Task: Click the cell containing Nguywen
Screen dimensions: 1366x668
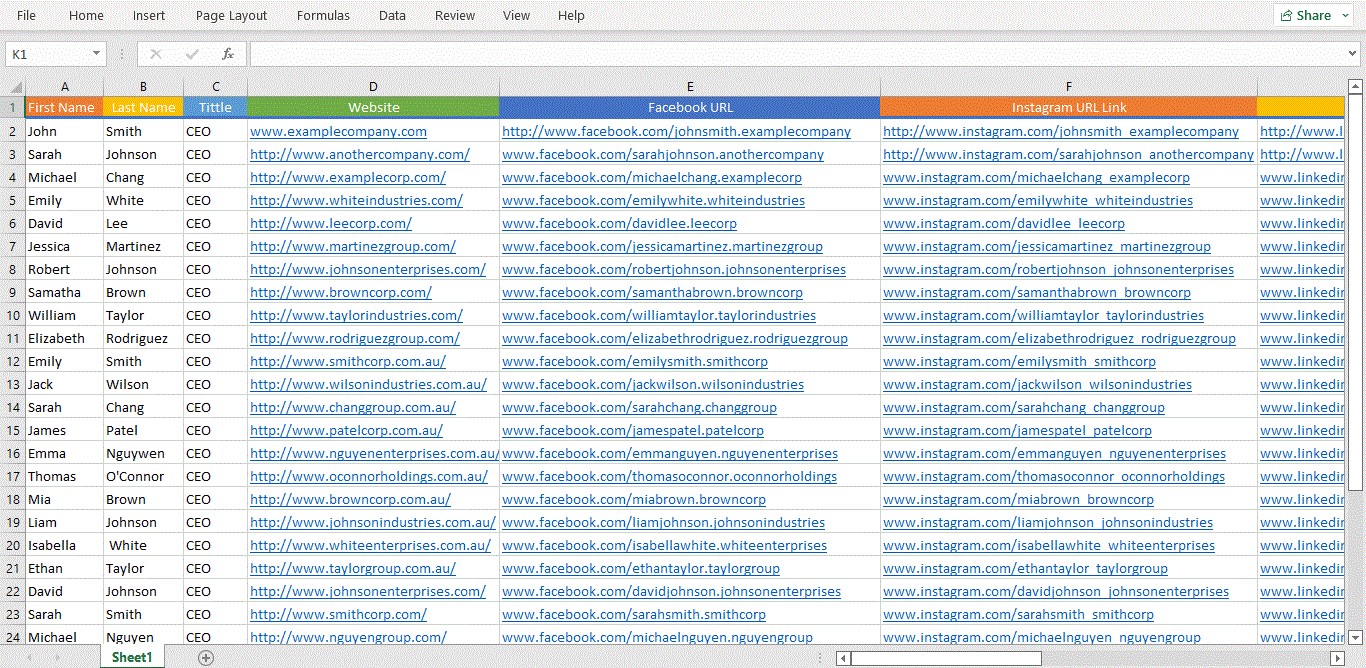Action: coord(143,453)
